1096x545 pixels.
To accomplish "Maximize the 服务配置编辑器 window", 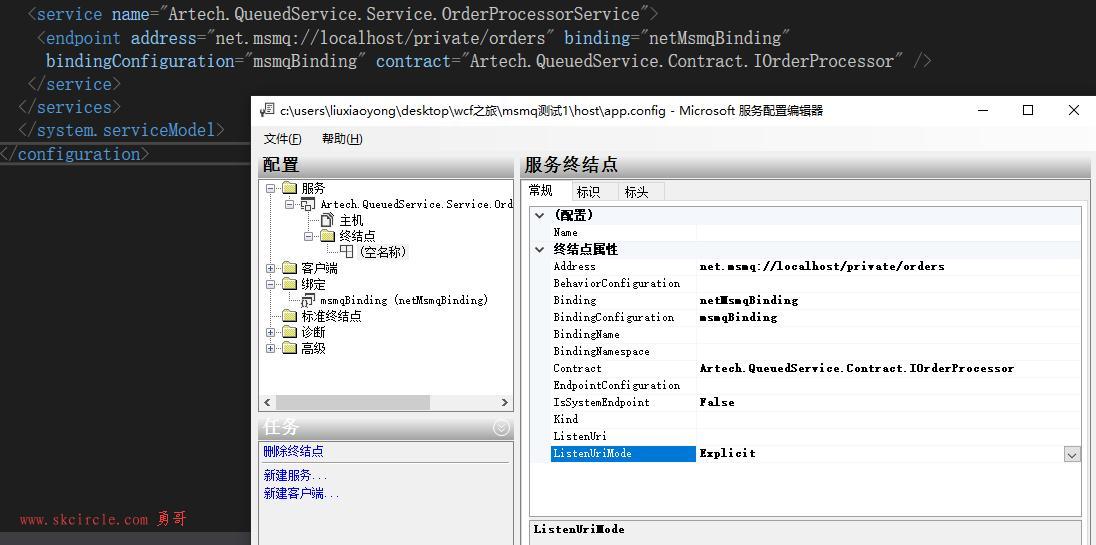I will click(x=1028, y=110).
